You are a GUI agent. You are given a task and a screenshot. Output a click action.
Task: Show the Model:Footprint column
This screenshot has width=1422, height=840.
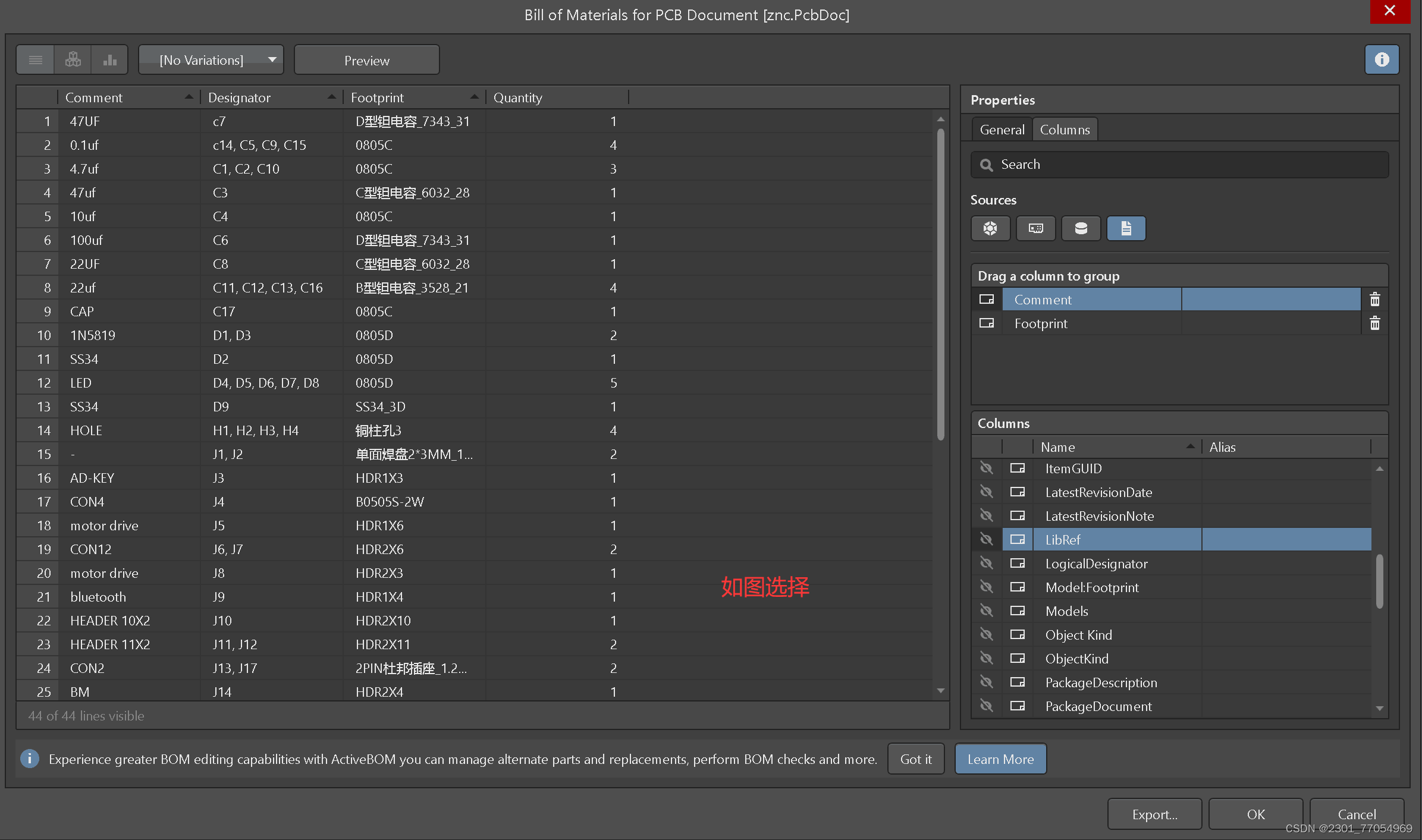click(x=986, y=587)
